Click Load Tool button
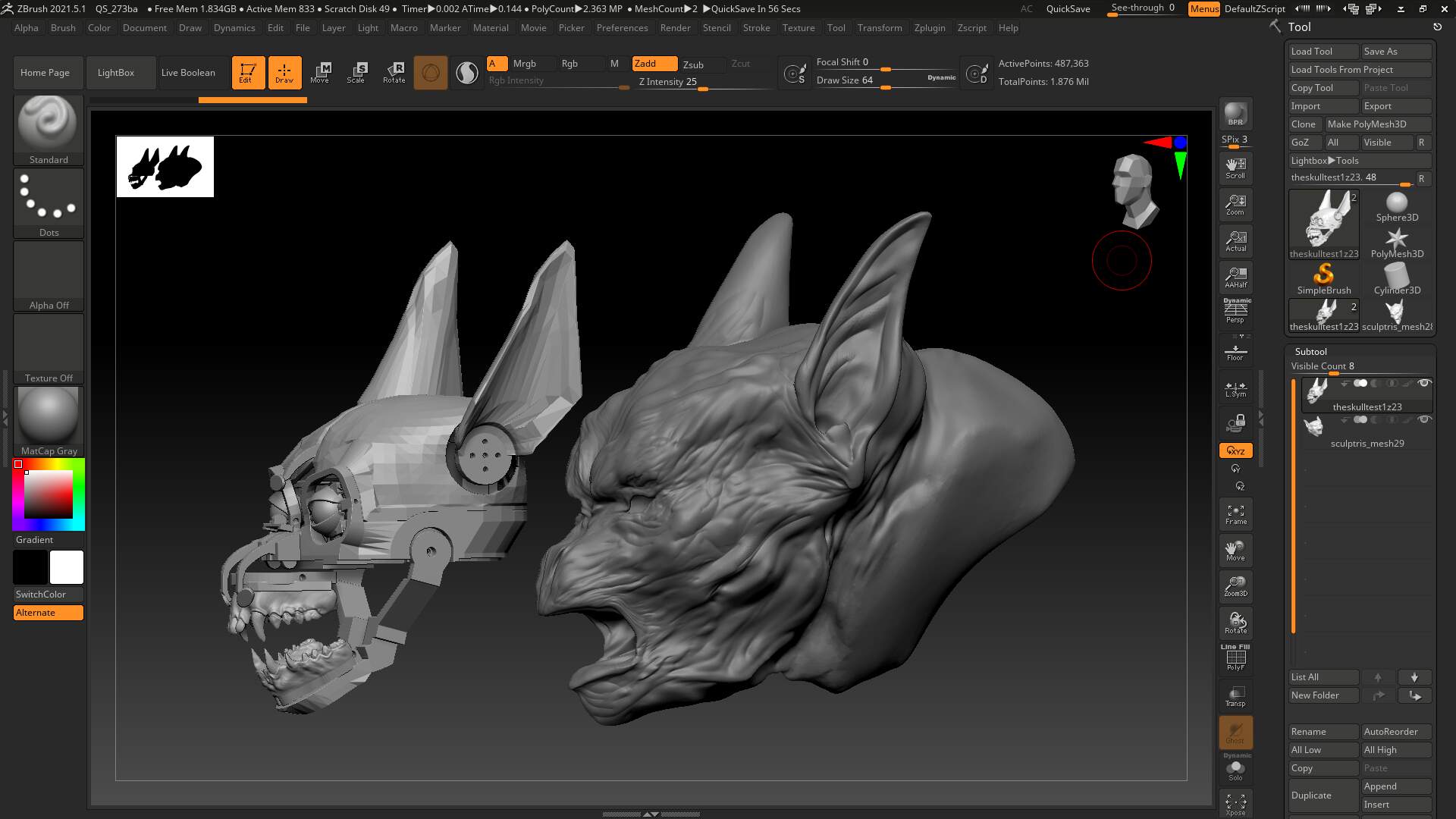This screenshot has height=819, width=1456. (x=1323, y=52)
